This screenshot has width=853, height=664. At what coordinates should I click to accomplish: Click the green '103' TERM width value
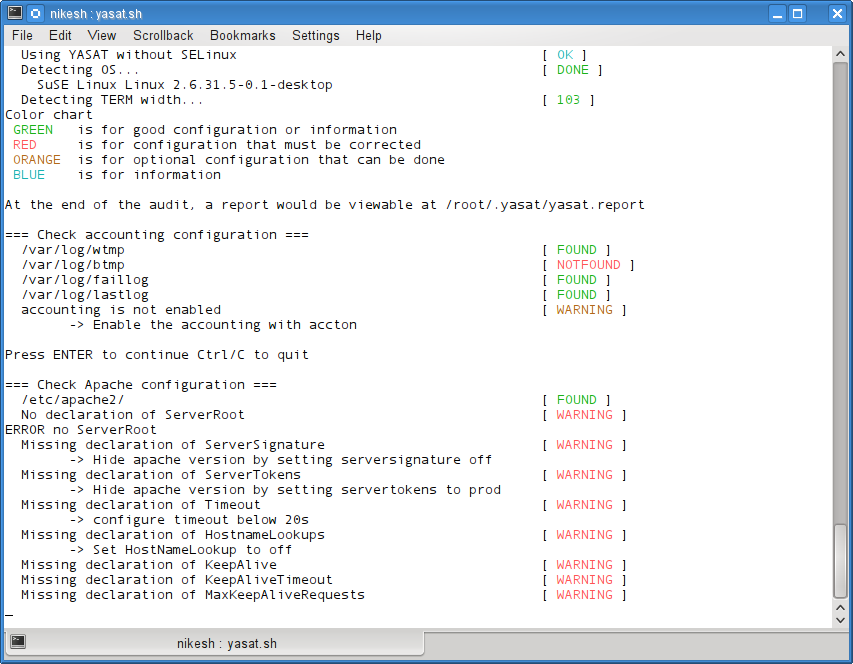click(x=568, y=100)
